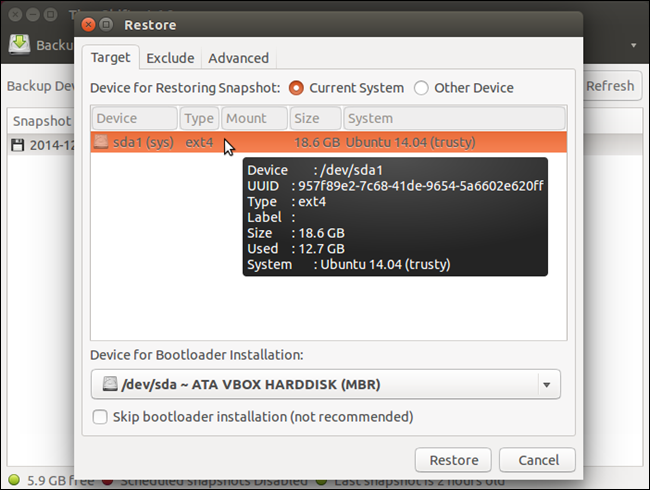650x490 pixels.
Task: Click the 18.6 GB size cell
Action: (317, 142)
